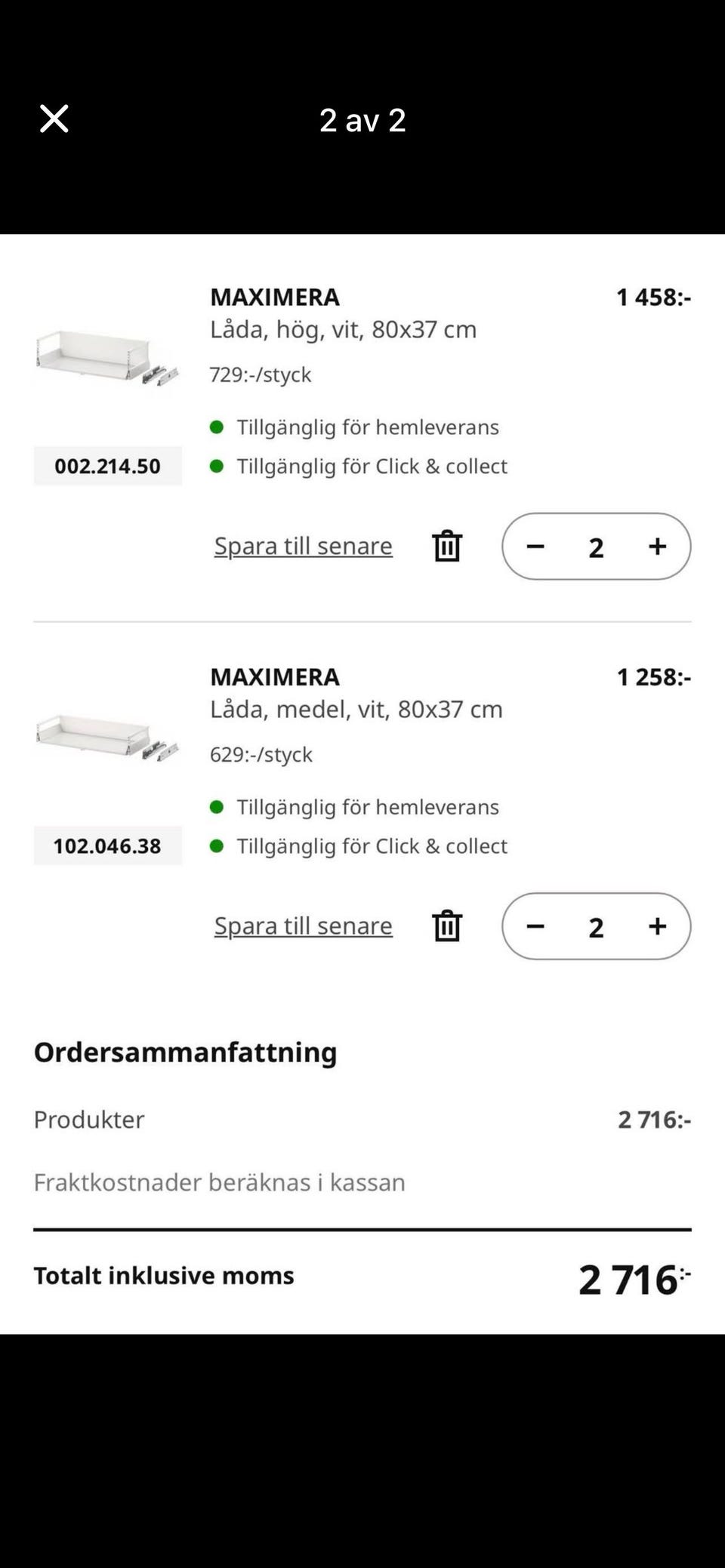
Task: Click the Ordersammanfattning heading
Action: click(185, 1052)
